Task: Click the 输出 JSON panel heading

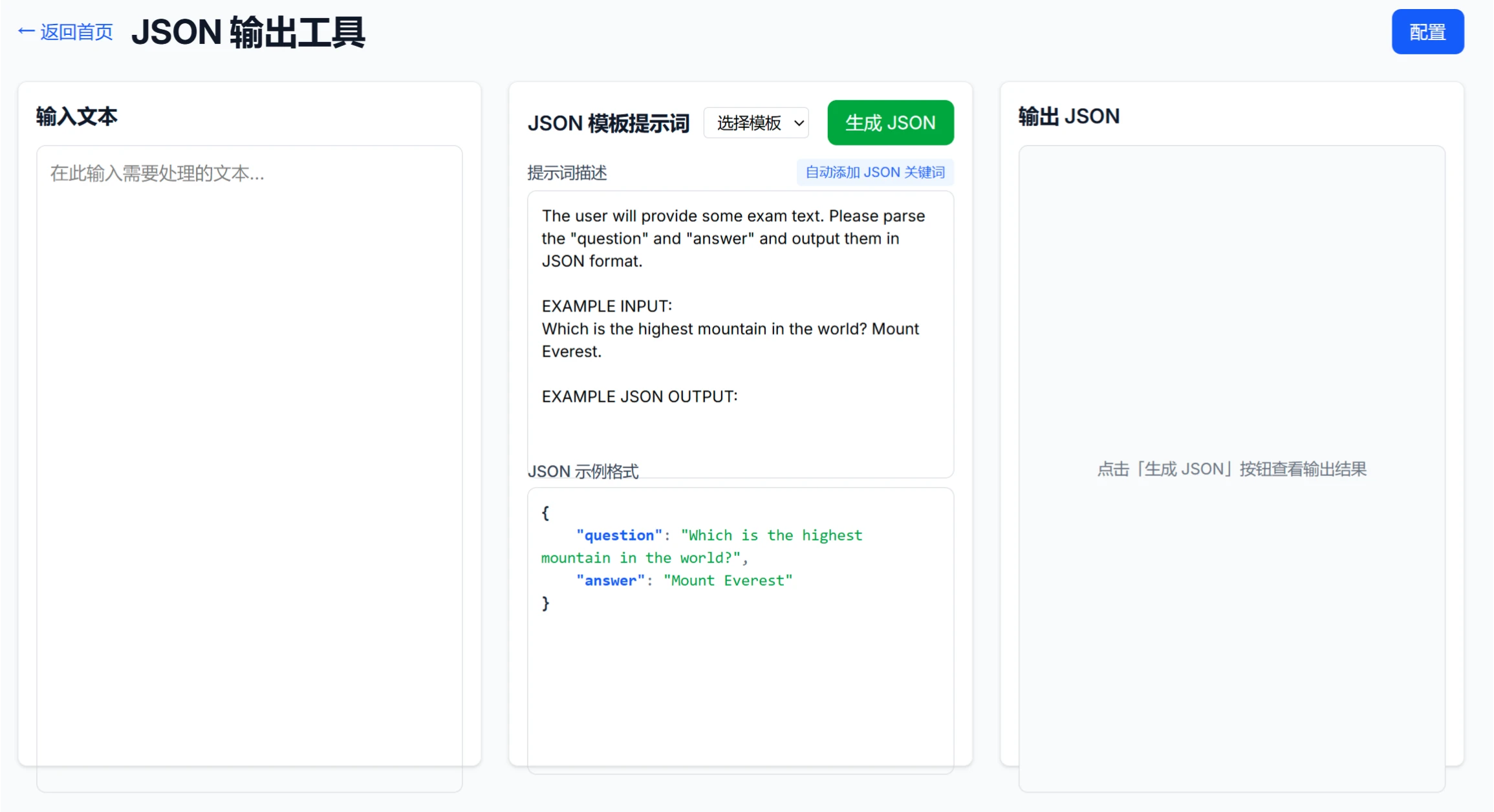Action: [x=1068, y=116]
